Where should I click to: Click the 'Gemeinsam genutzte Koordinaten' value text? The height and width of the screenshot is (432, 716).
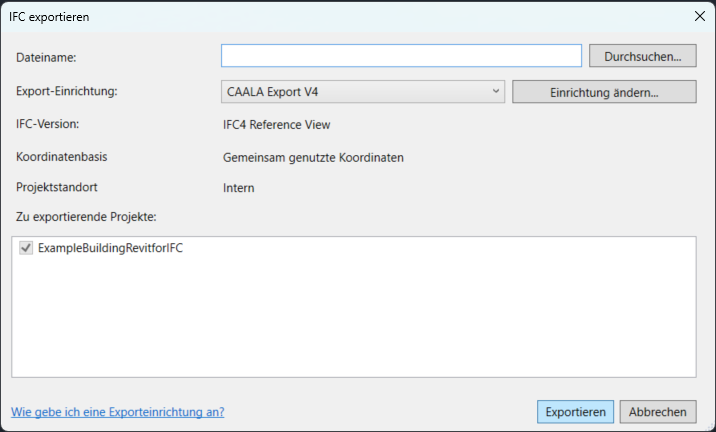[313, 157]
